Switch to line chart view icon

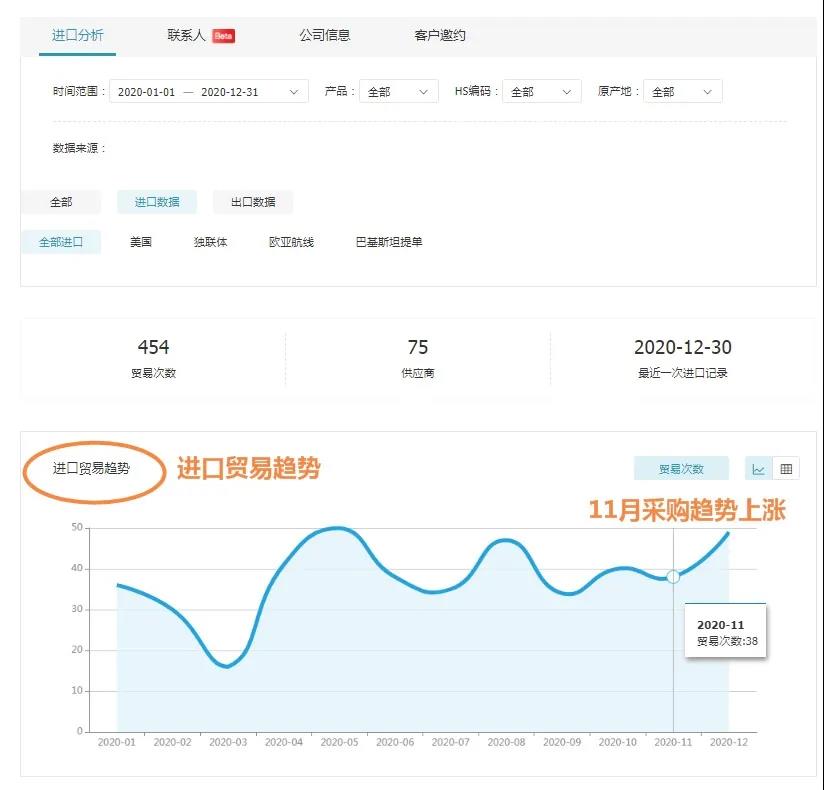pyautogui.click(x=758, y=469)
